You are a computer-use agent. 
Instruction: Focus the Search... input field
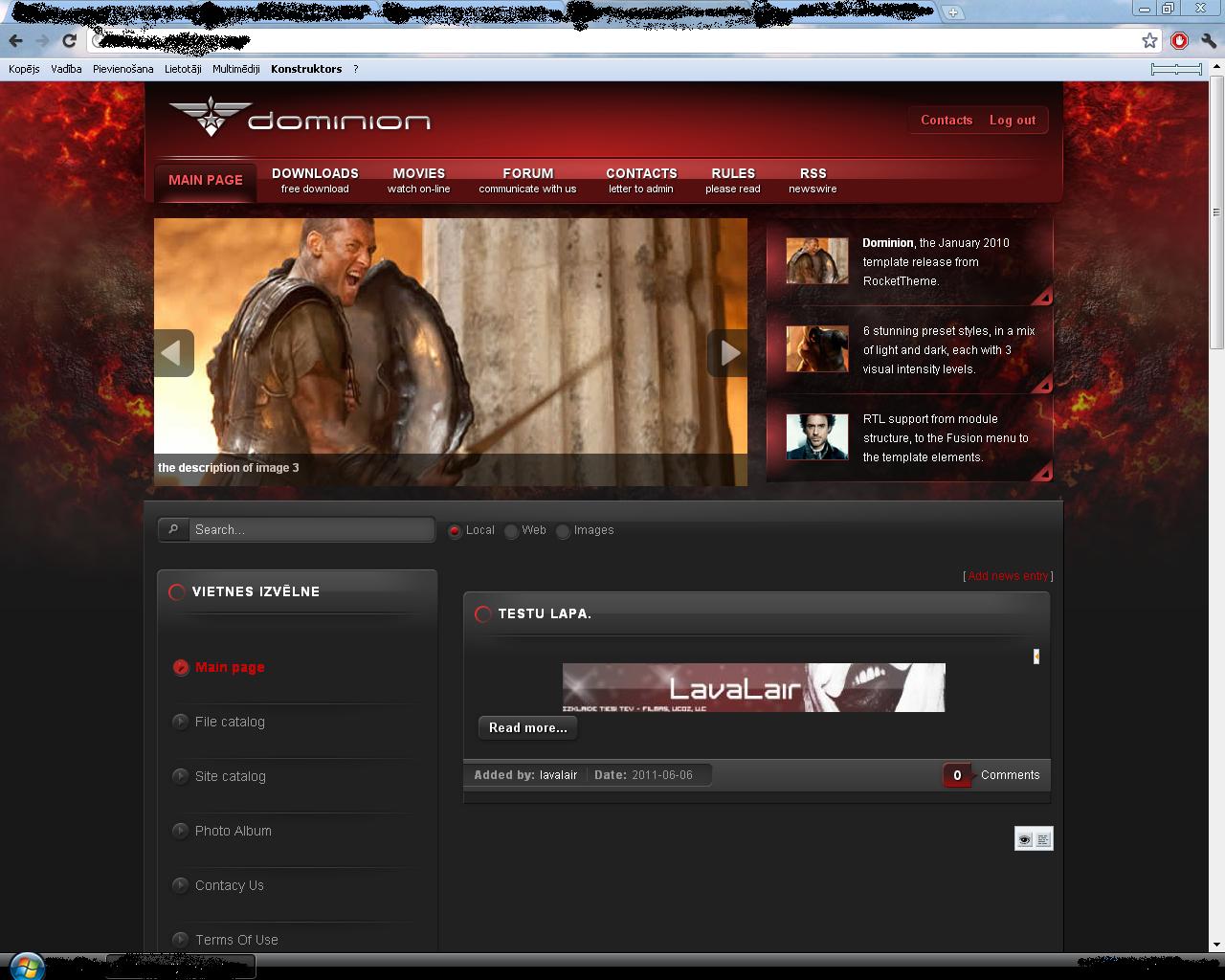pyautogui.click(x=312, y=529)
